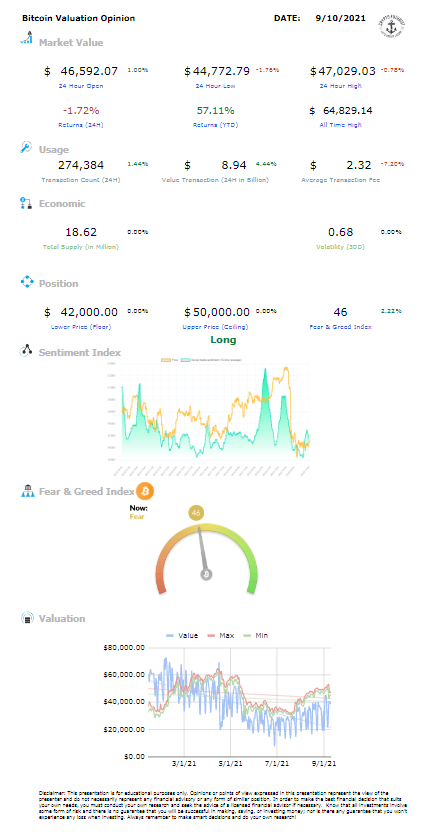This screenshot has width=438, height=837.
Task: Click the gray Bitcoin gauge needle hub
Action: click(x=207, y=574)
